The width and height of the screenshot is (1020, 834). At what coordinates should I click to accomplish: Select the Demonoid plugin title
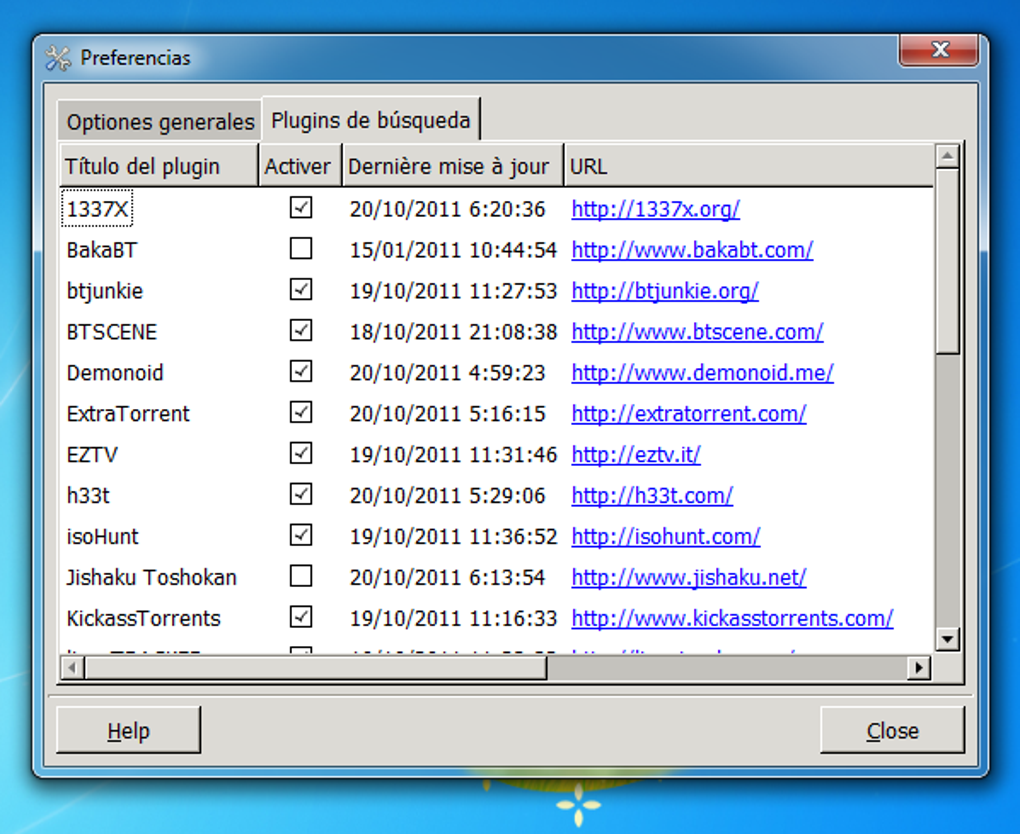115,373
